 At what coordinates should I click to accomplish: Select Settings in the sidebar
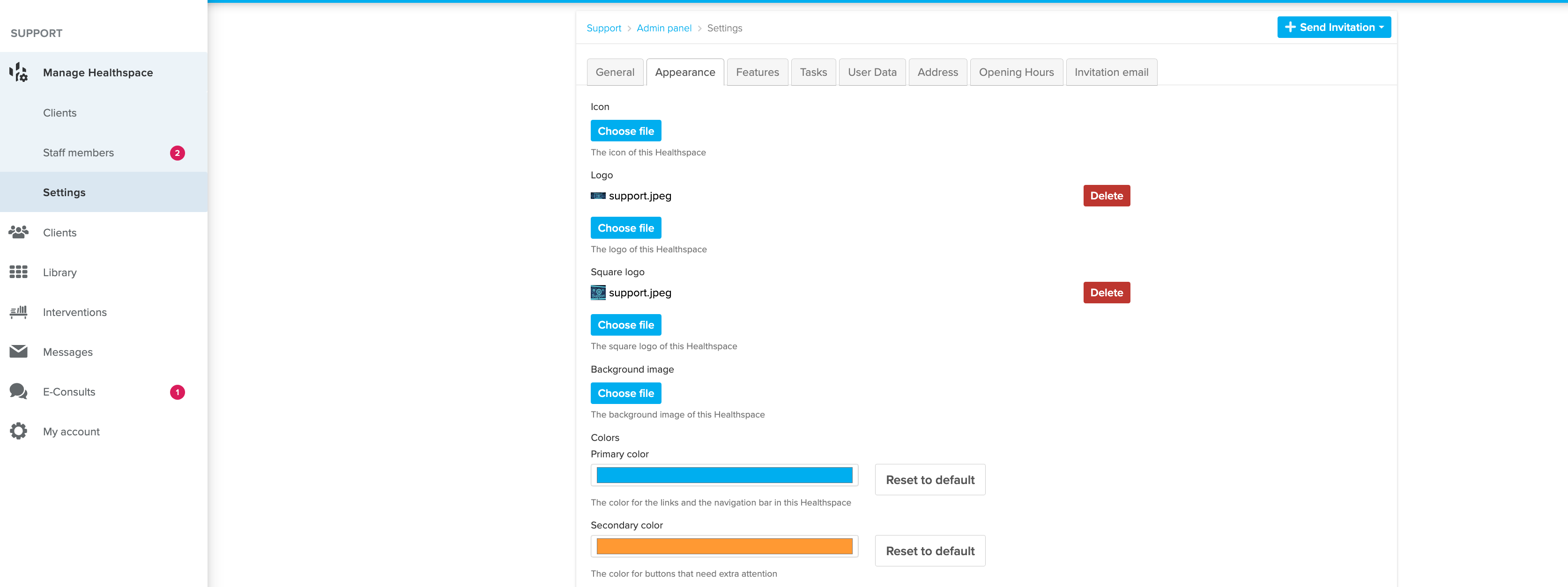click(x=104, y=192)
